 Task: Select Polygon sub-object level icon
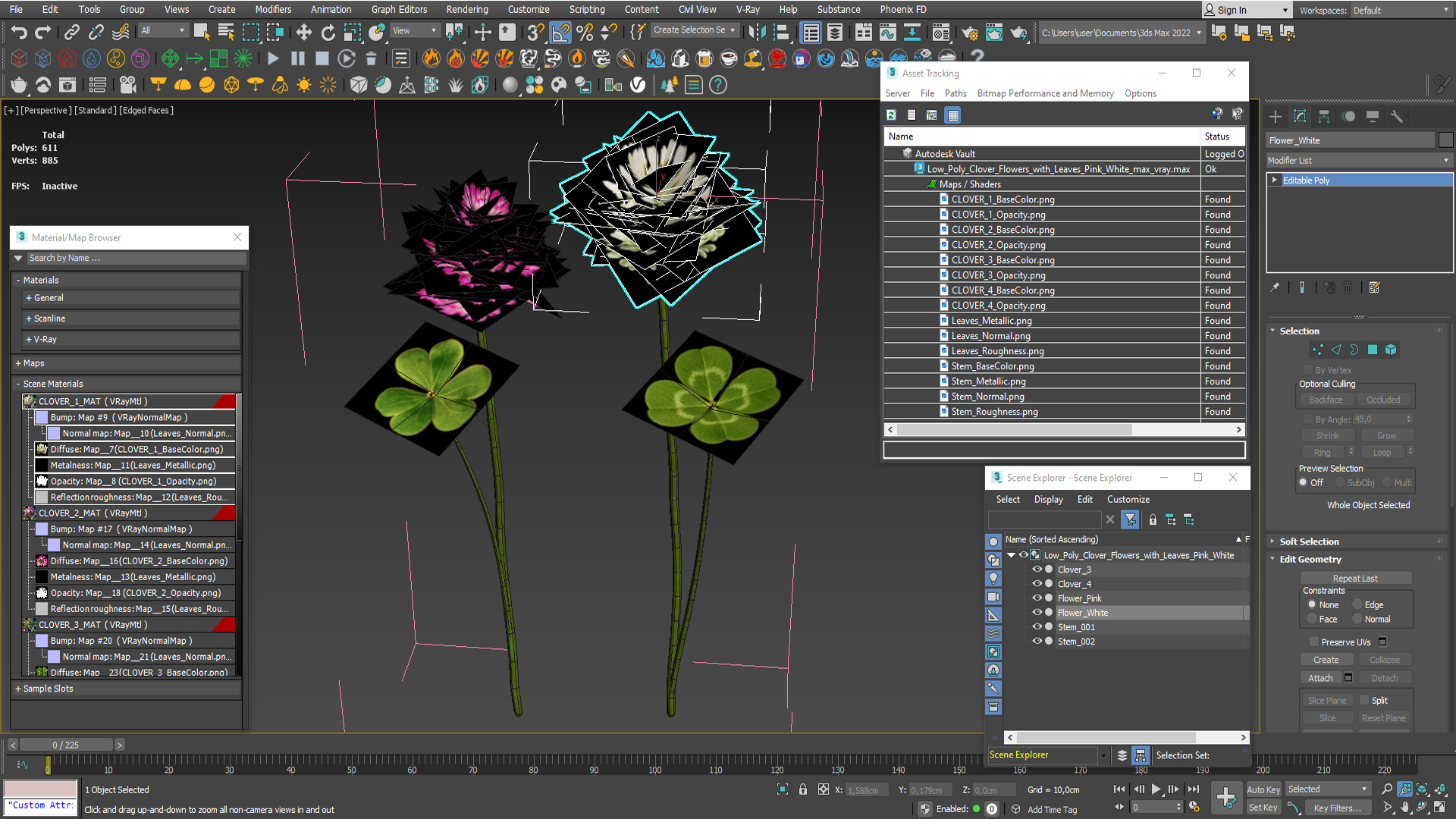click(1373, 350)
